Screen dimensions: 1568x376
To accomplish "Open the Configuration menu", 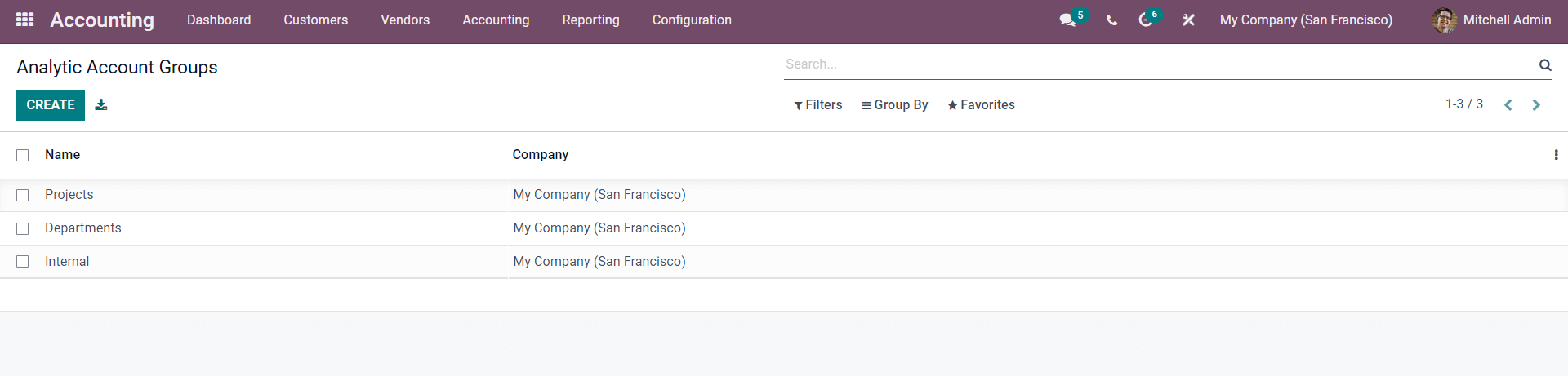I will point(692,20).
